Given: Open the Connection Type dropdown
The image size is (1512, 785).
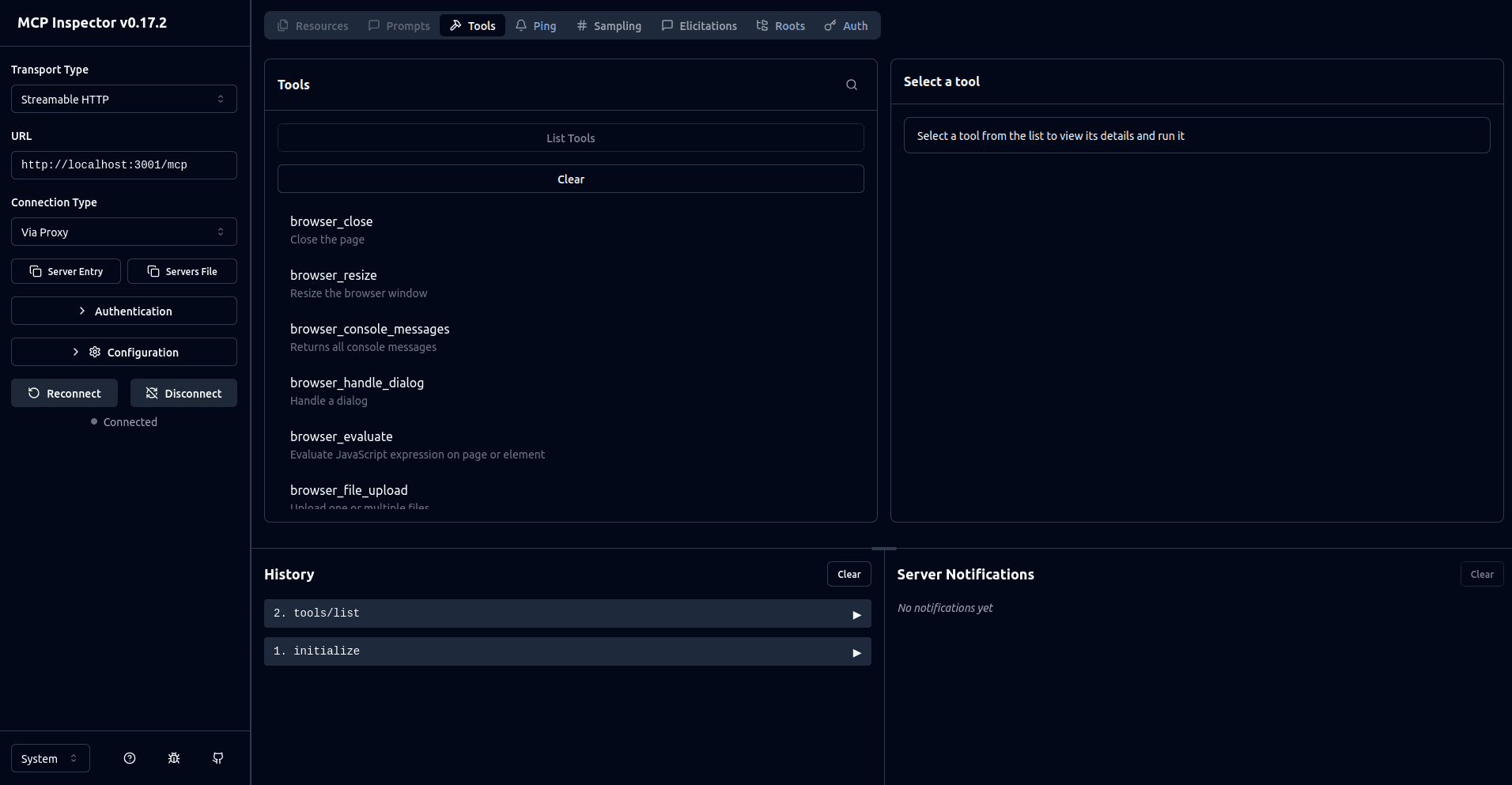Looking at the screenshot, I should click(123, 232).
